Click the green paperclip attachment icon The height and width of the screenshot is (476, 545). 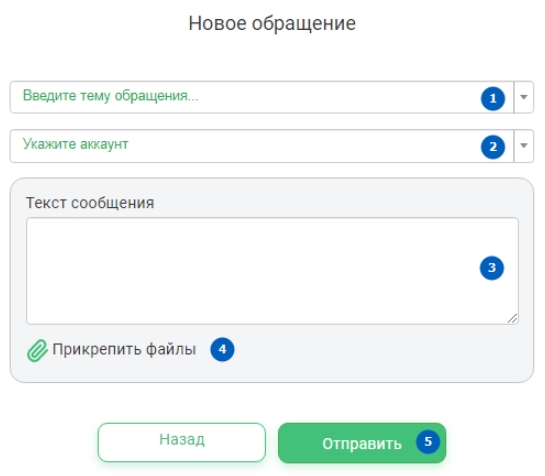coord(37,350)
